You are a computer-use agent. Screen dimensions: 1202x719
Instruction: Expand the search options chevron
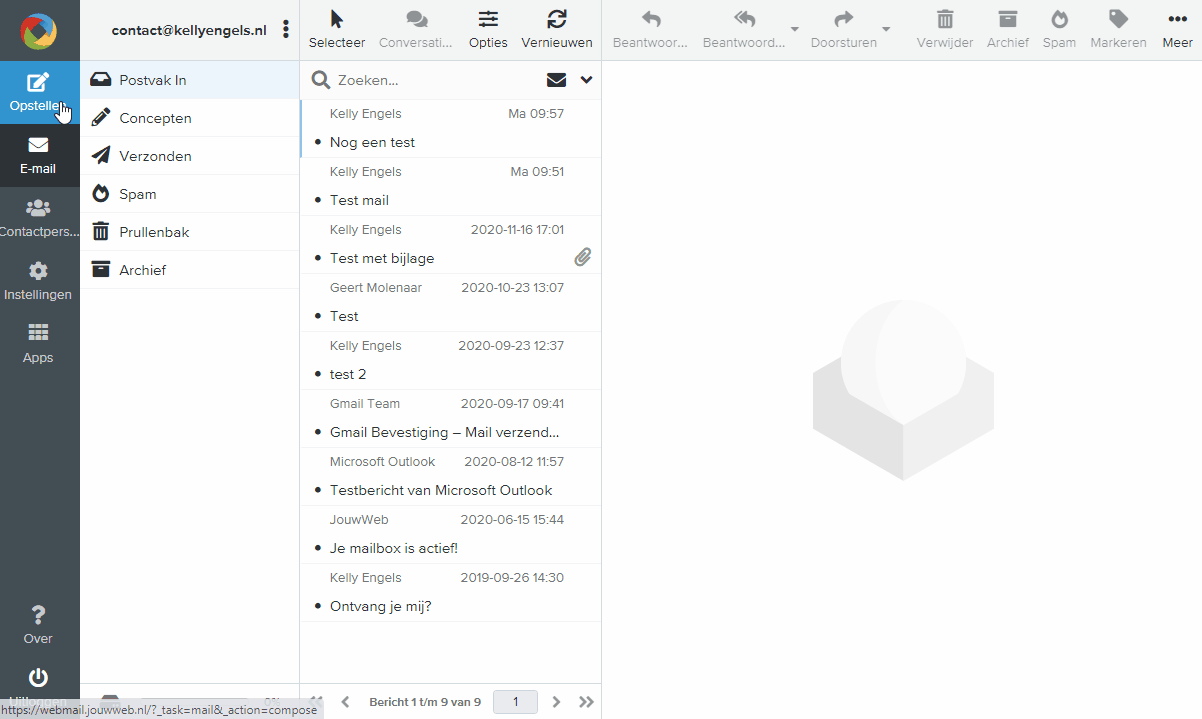pyautogui.click(x=586, y=80)
